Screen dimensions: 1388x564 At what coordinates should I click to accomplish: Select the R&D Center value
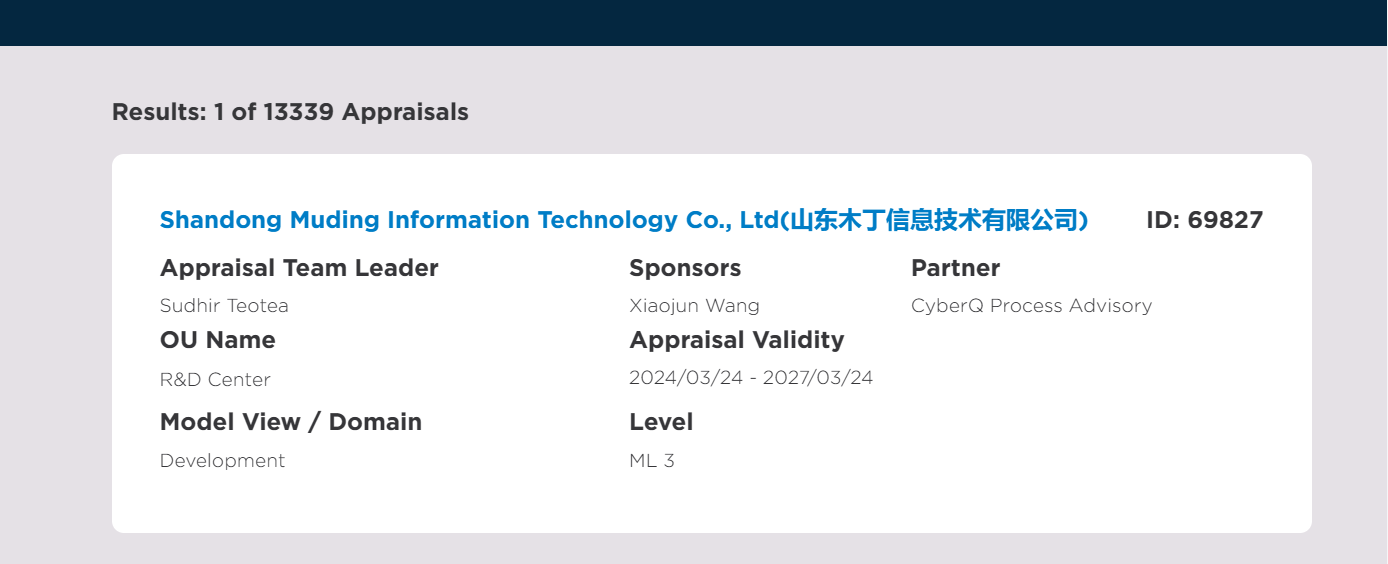click(215, 380)
